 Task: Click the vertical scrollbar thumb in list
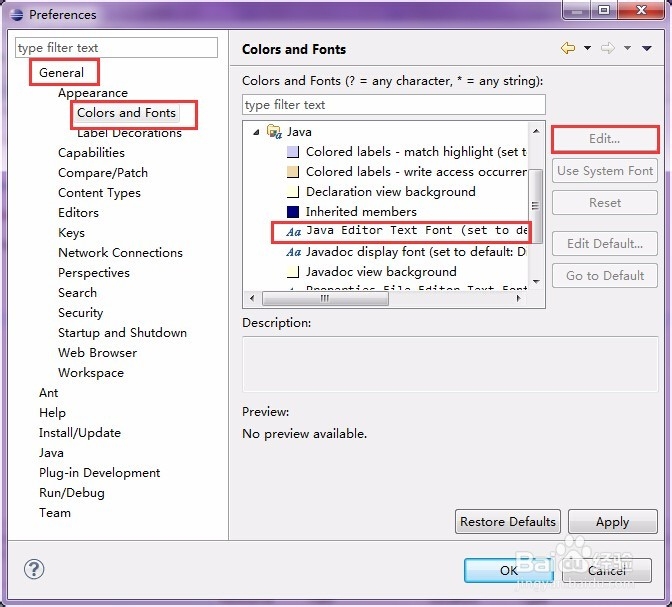535,206
